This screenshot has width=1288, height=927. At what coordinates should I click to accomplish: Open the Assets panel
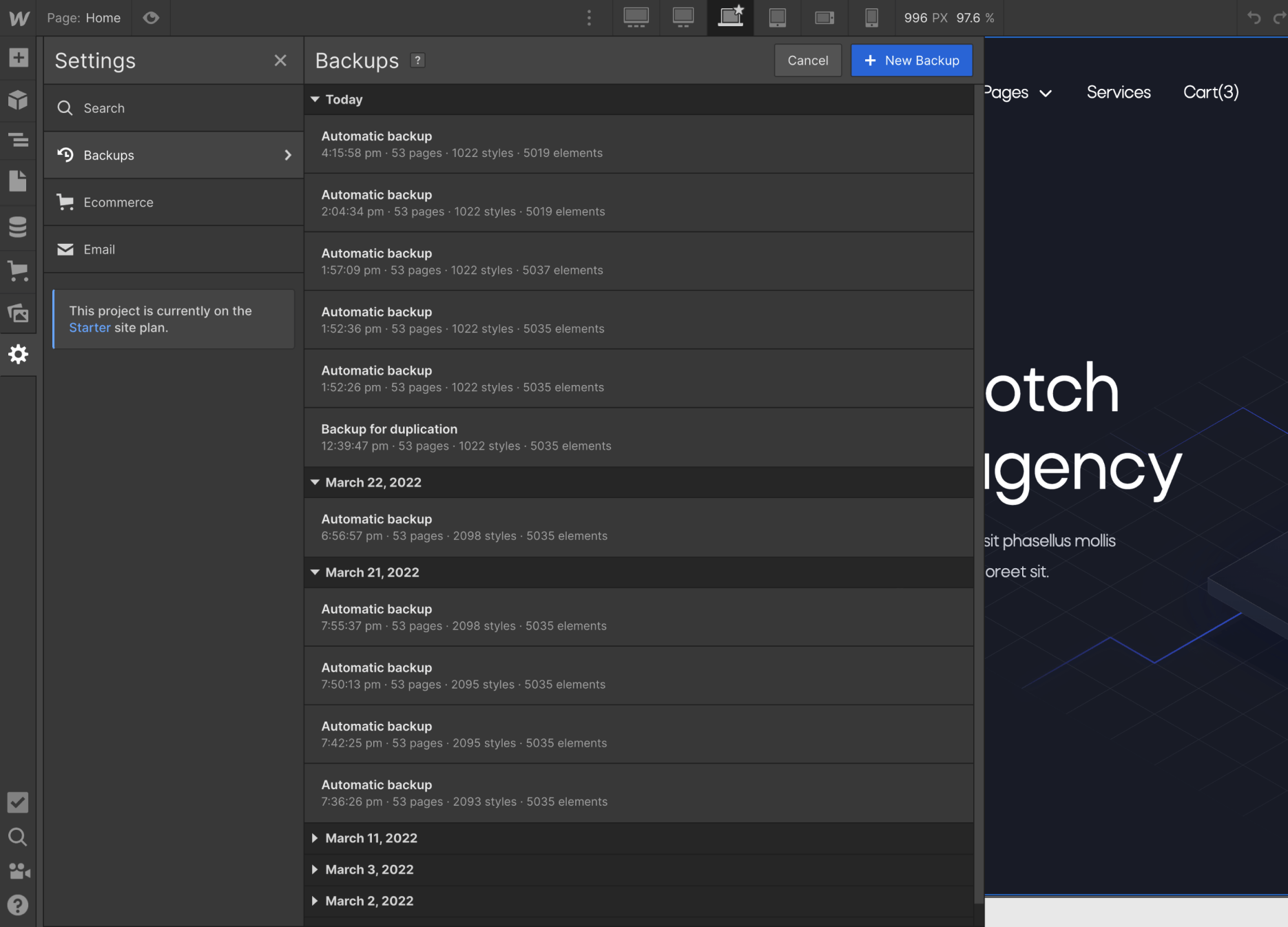pyautogui.click(x=19, y=313)
